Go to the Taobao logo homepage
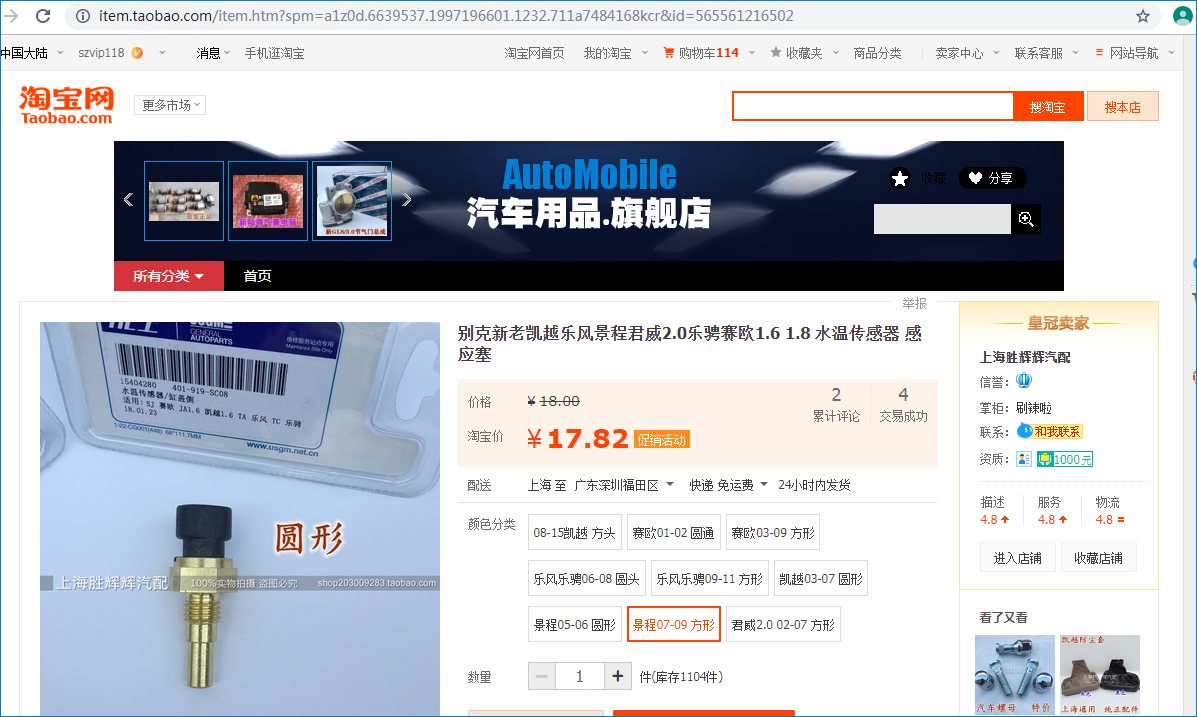The image size is (1197, 717). click(66, 105)
